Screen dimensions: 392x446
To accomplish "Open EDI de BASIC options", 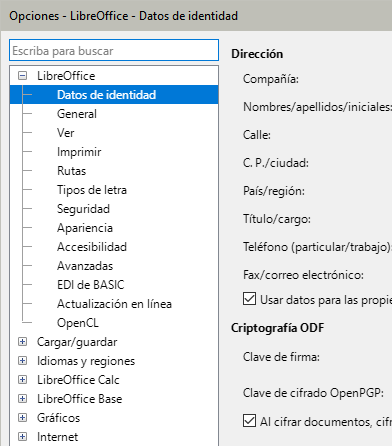I will pos(90,285).
